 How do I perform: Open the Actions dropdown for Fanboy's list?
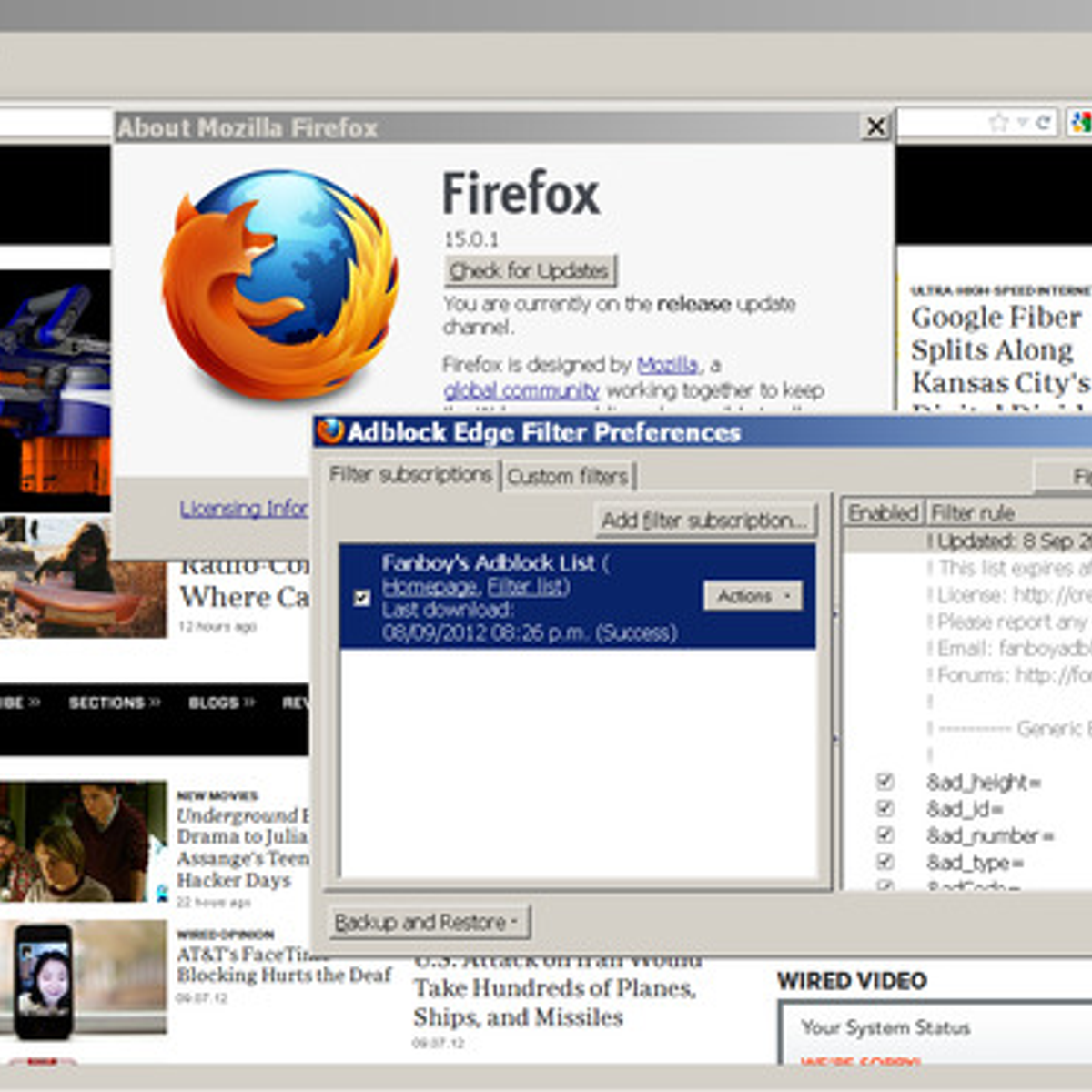point(753,596)
